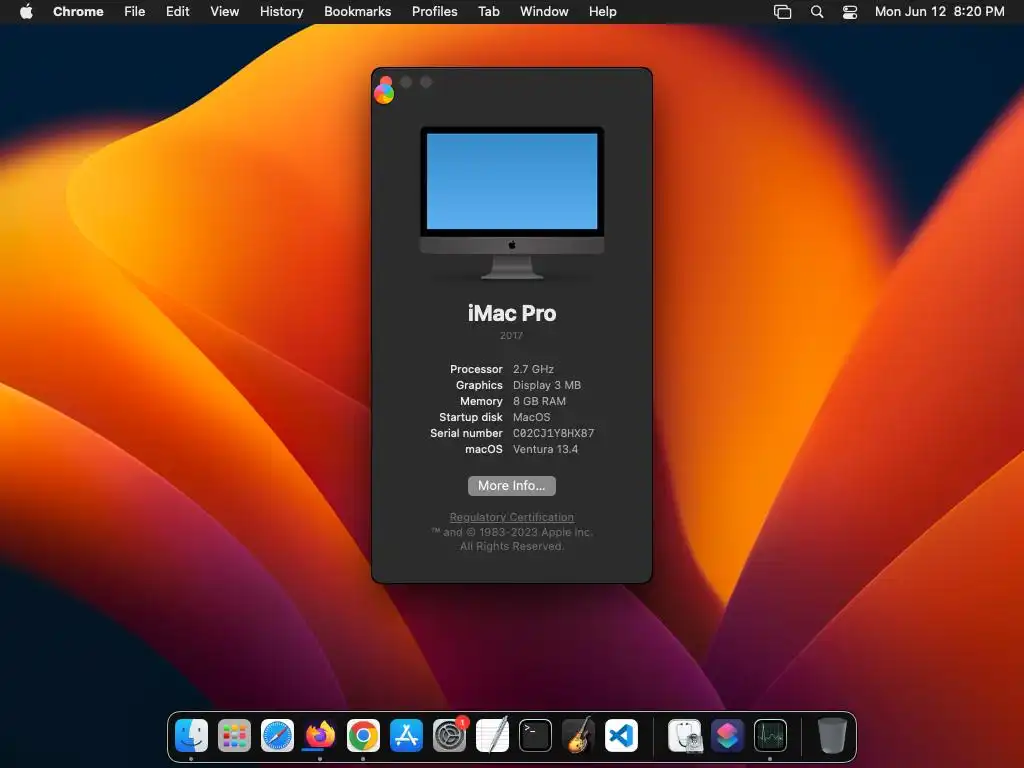The image size is (1024, 768).
Task: Click the 2017 model year text
Action: click(511, 336)
